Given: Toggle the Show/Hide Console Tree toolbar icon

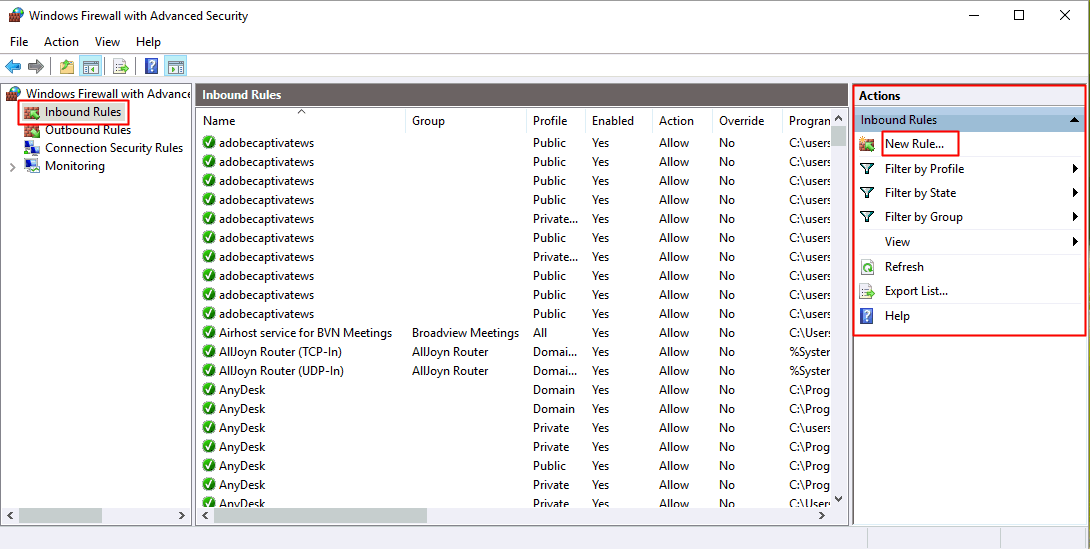Looking at the screenshot, I should coord(90,67).
